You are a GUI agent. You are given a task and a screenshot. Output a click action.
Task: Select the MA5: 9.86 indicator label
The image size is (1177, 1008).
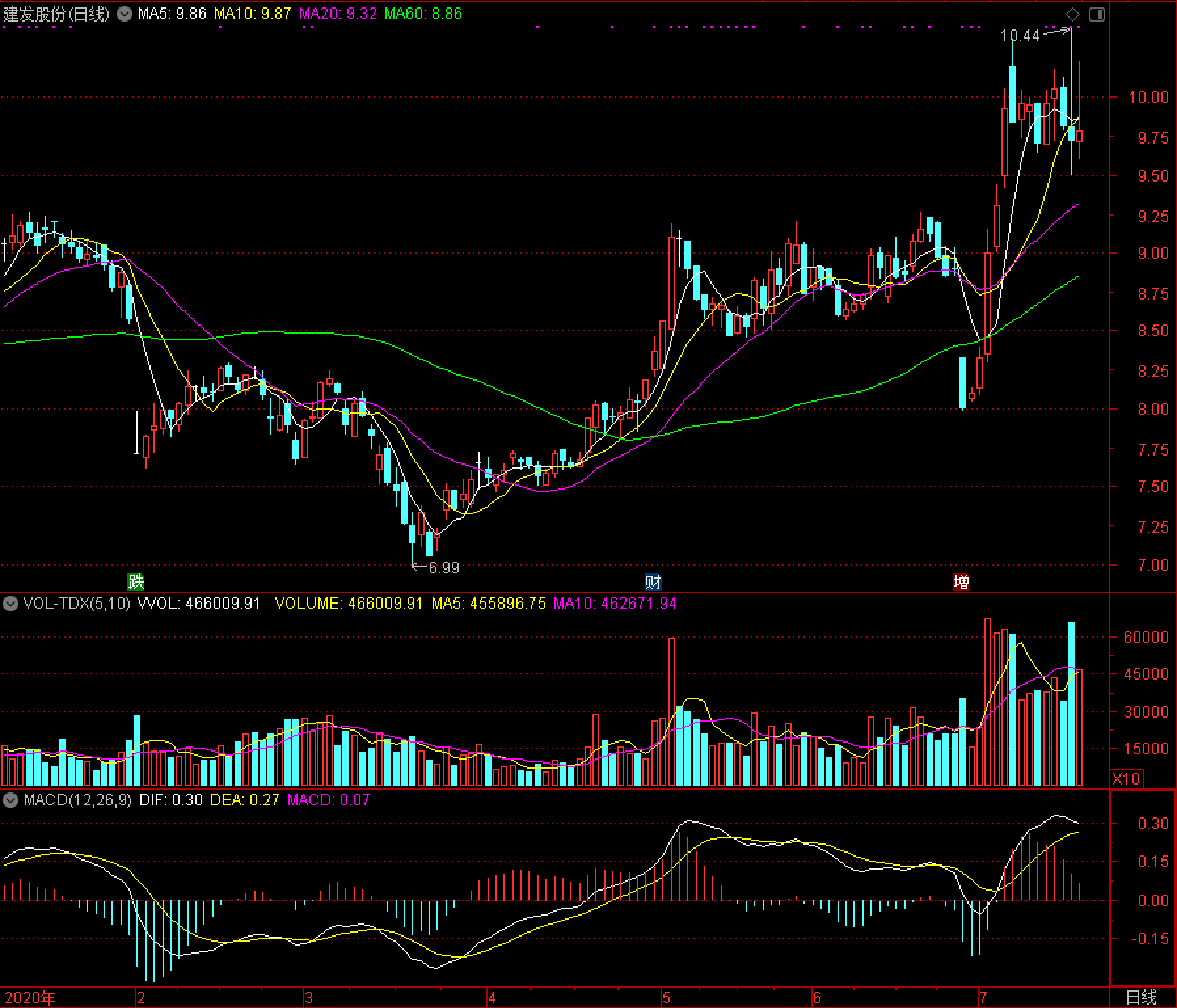[172, 14]
